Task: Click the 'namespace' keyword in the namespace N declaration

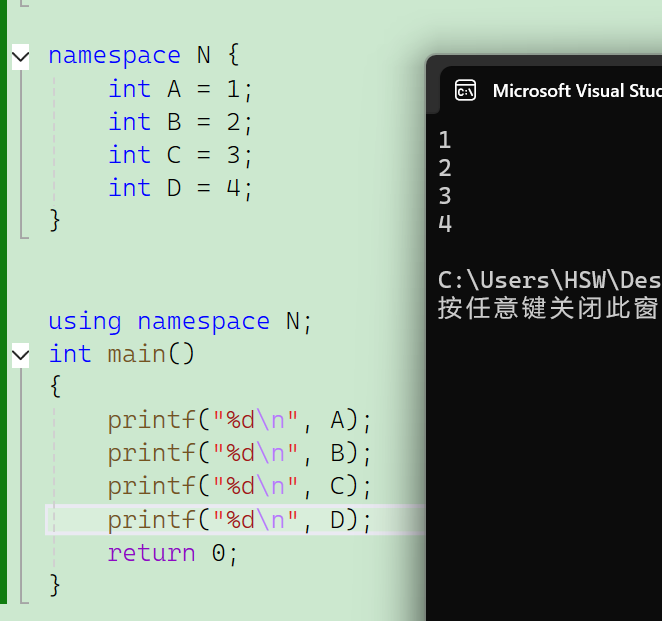Action: pyautogui.click(x=114, y=57)
